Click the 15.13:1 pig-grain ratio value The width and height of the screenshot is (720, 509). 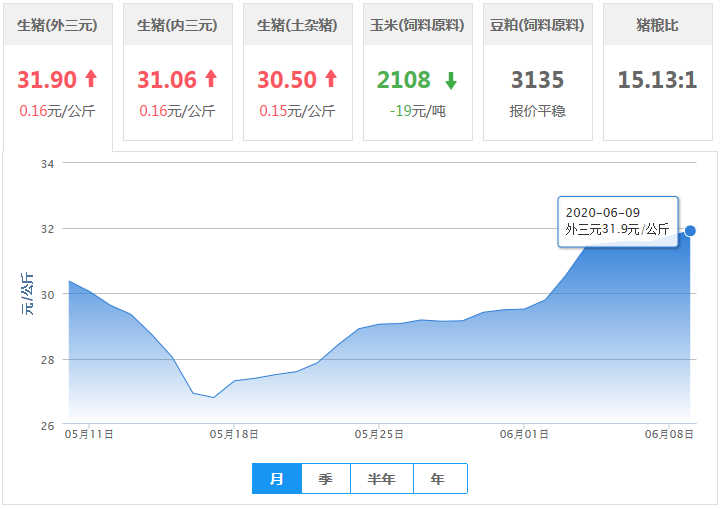pyautogui.click(x=657, y=80)
